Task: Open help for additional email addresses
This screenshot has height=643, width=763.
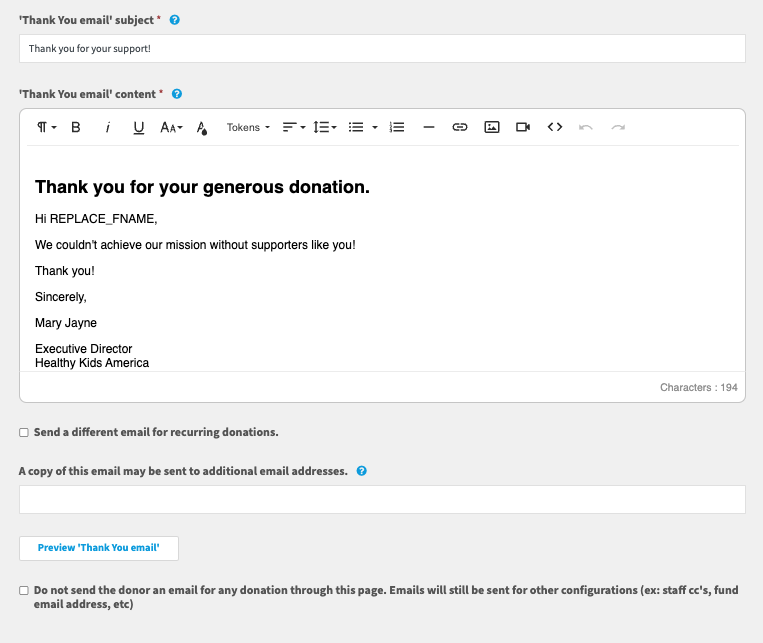Action: [362, 471]
